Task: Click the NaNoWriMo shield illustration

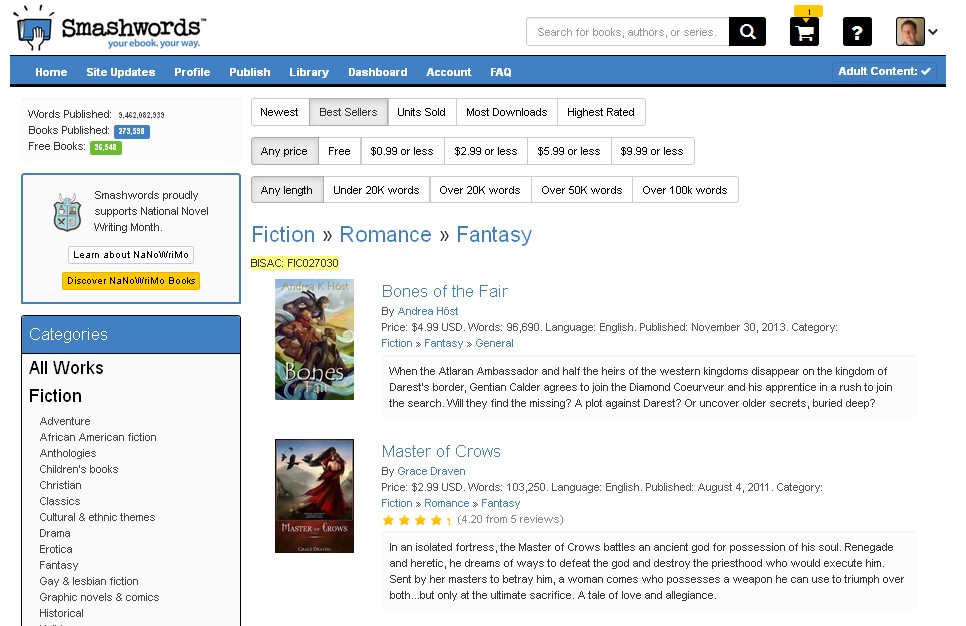Action: point(66,214)
